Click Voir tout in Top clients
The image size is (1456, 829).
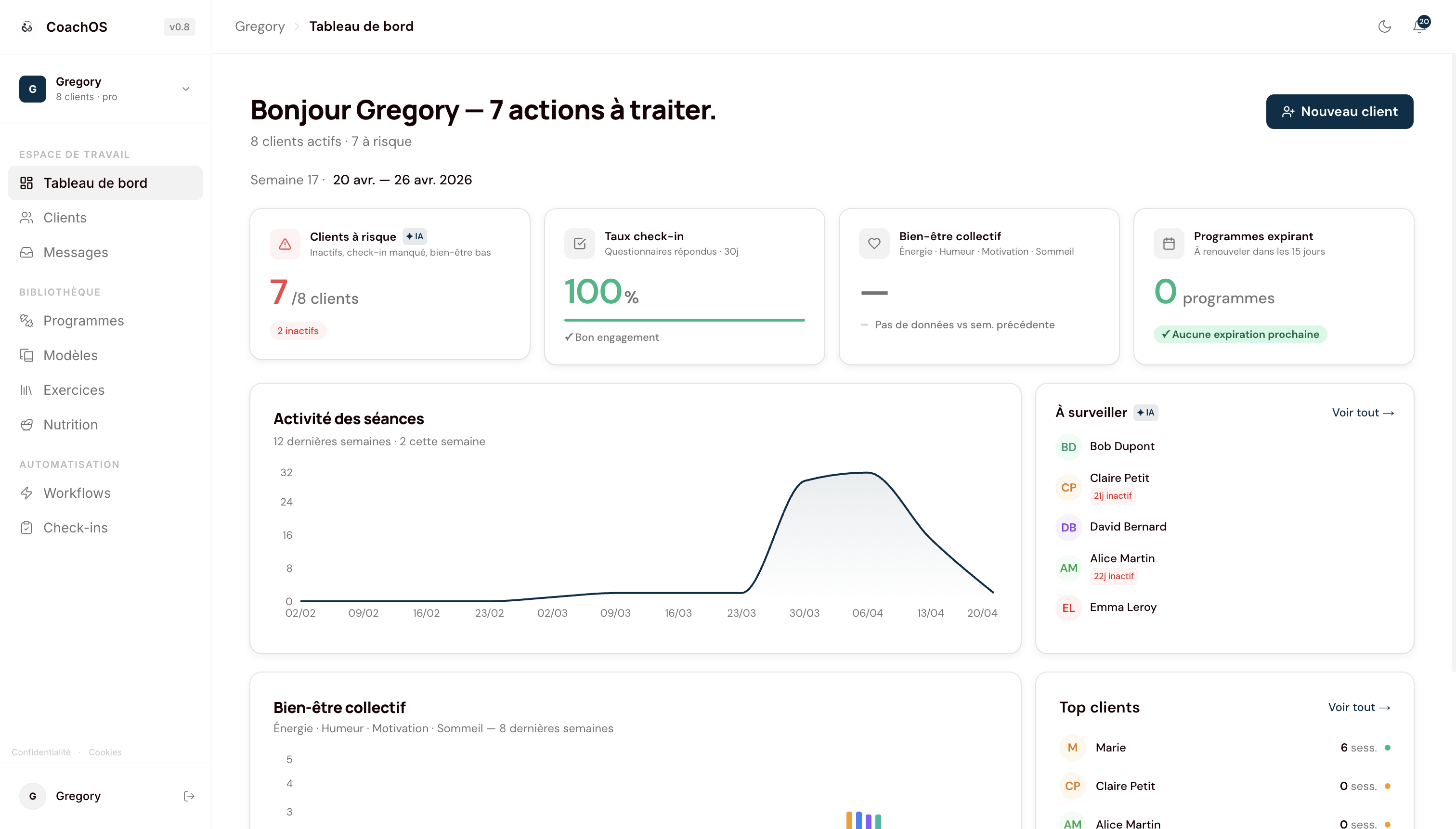(1360, 707)
